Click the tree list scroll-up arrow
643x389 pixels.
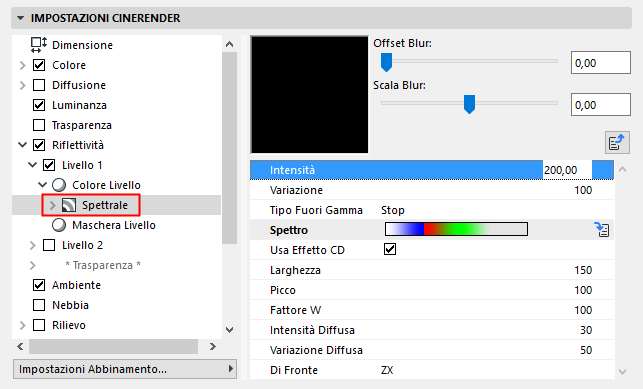click(x=230, y=44)
